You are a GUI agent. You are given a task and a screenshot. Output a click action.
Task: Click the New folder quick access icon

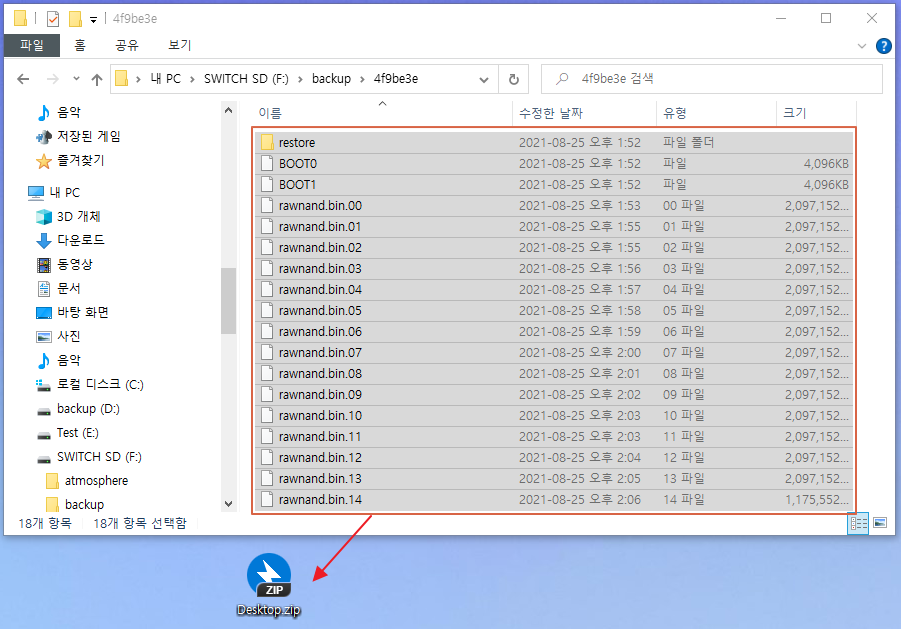(75, 19)
